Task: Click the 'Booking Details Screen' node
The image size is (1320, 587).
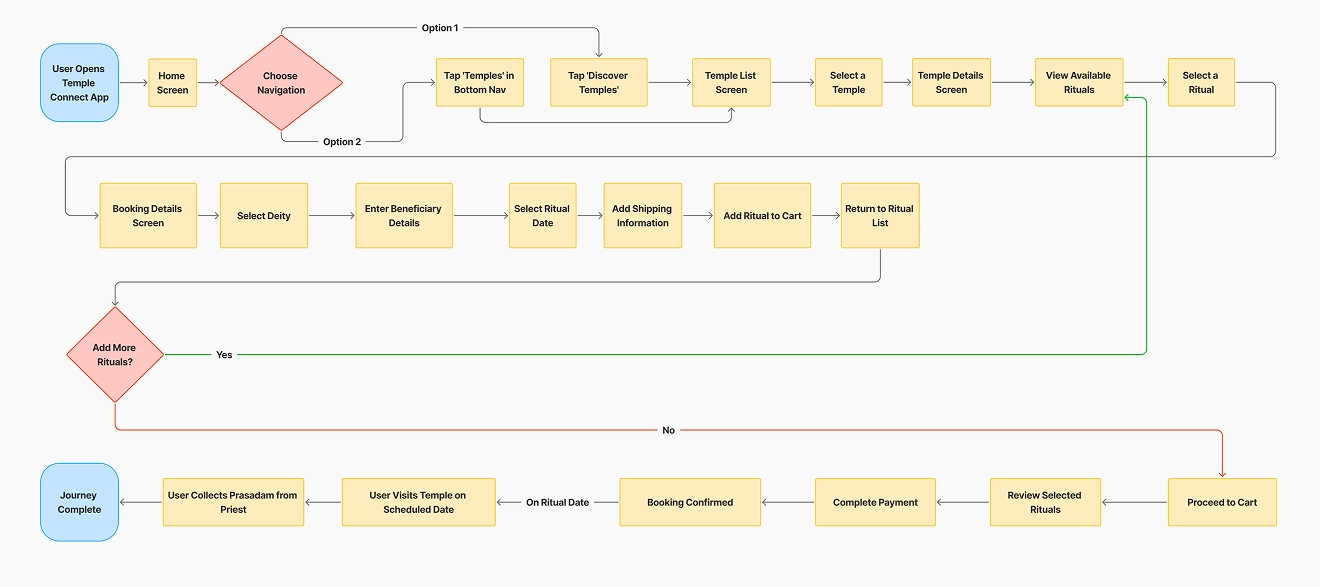Action: (148, 215)
